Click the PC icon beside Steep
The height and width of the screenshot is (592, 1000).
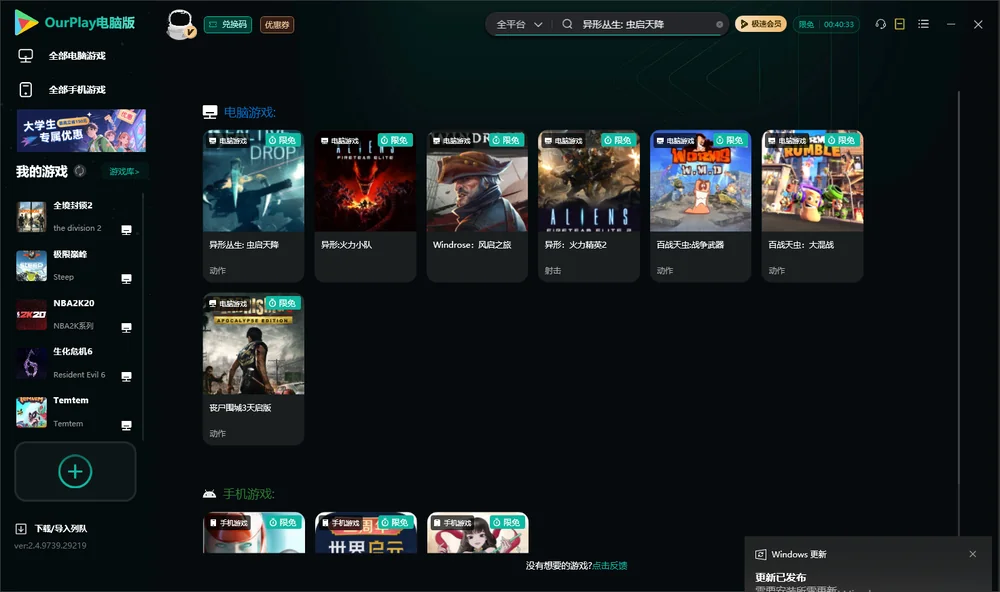click(126, 279)
